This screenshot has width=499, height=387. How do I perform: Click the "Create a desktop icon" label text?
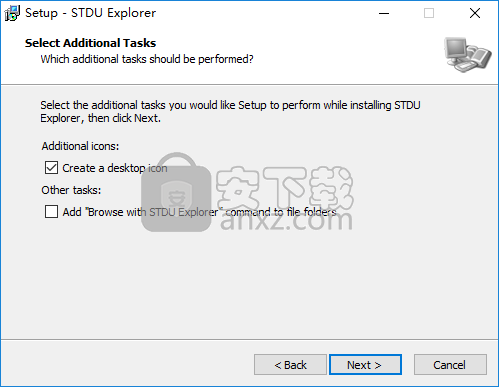pyautogui.click(x=115, y=168)
